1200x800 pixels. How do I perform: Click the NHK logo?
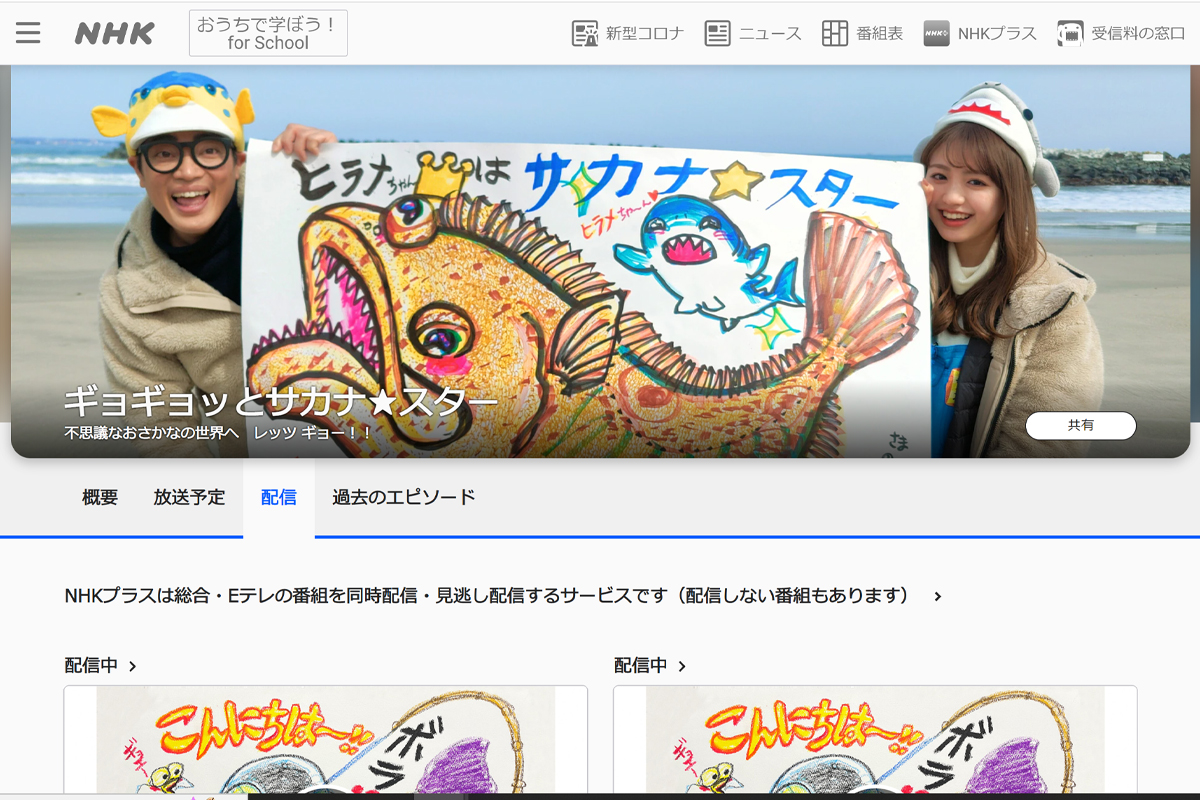[113, 32]
